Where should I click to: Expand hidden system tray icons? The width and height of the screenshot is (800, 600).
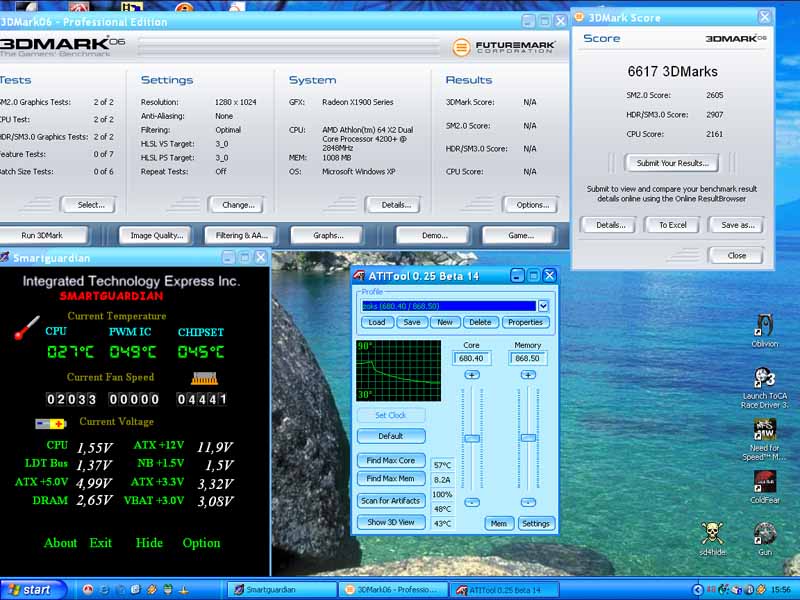698,589
